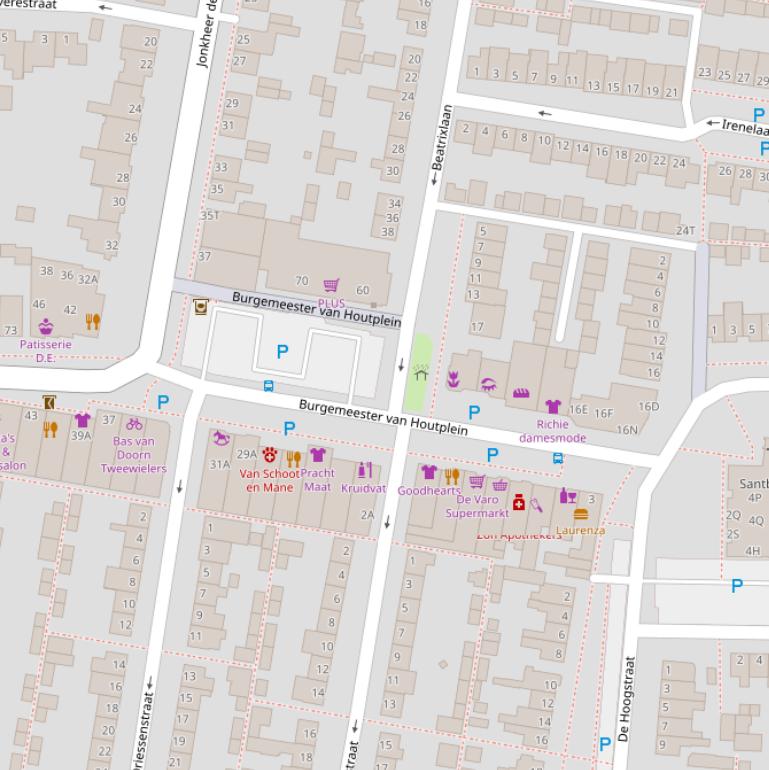Click the clothing shirt icon above Goodhearts
Screen dimensions: 769x770
coord(429,472)
